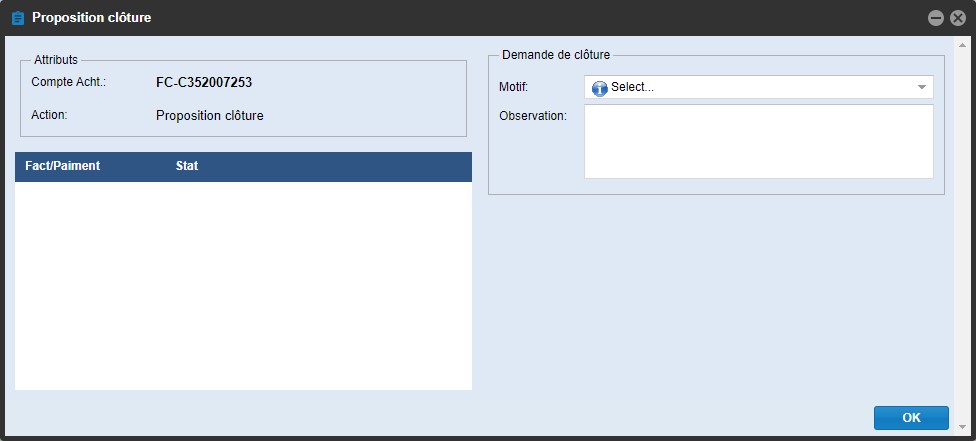The width and height of the screenshot is (976, 441).
Task: Minimize the Proposition clôture dialog
Action: click(x=936, y=18)
